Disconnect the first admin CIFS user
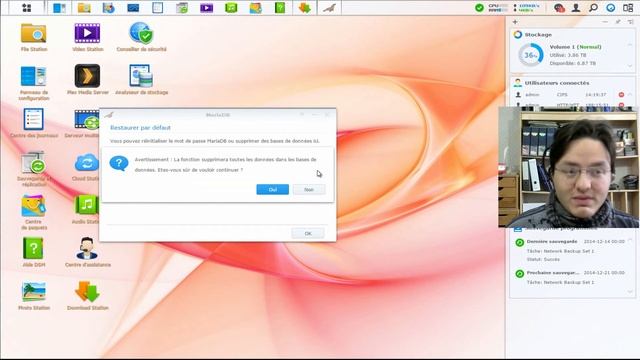Viewport: 640px width, 360px height. tap(621, 95)
